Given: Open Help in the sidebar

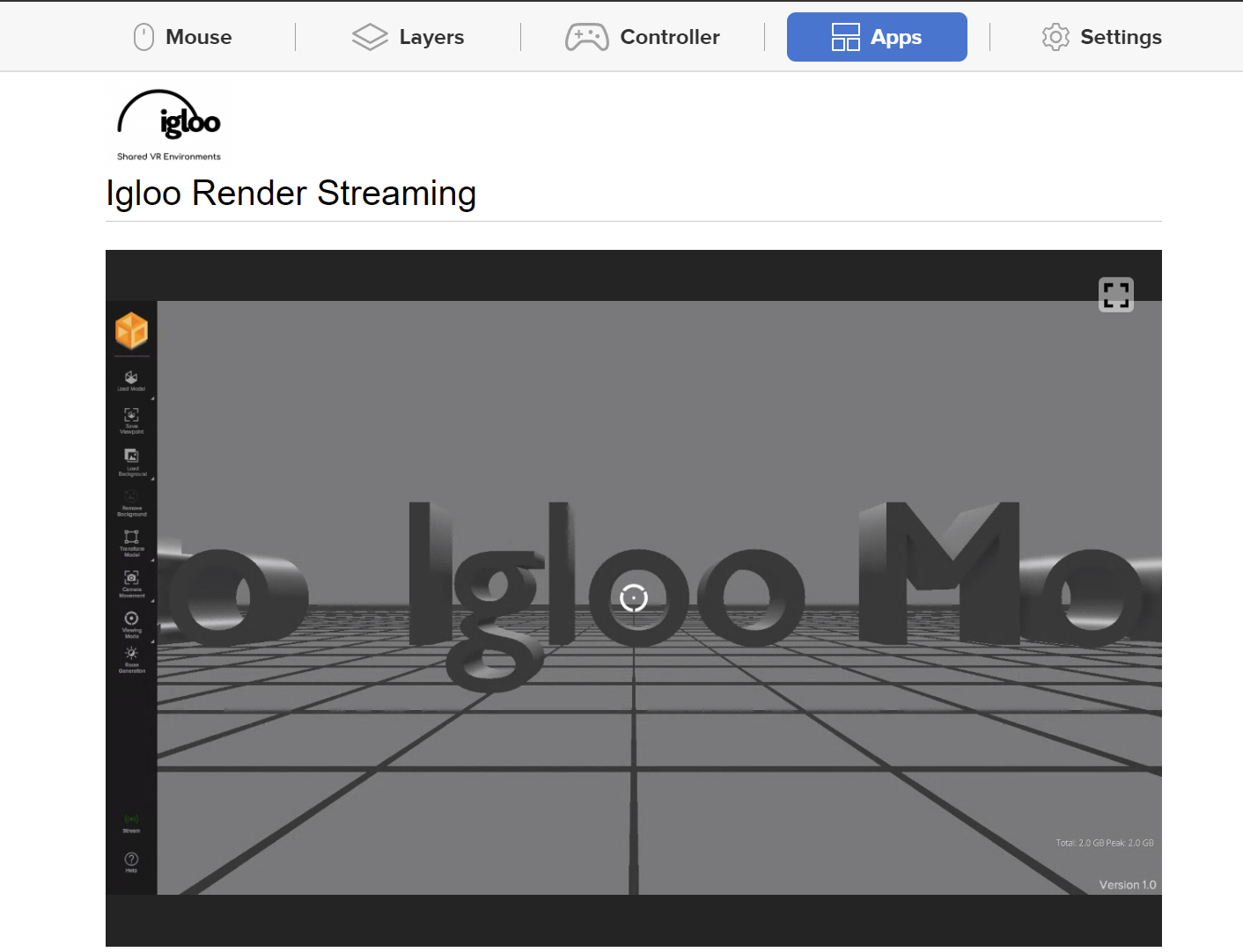Looking at the screenshot, I should (131, 861).
